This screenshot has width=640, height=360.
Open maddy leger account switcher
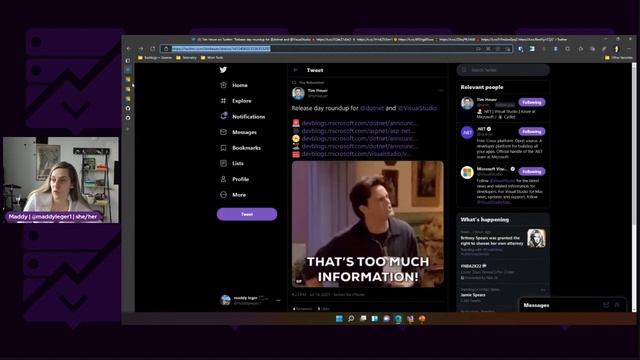251,300
